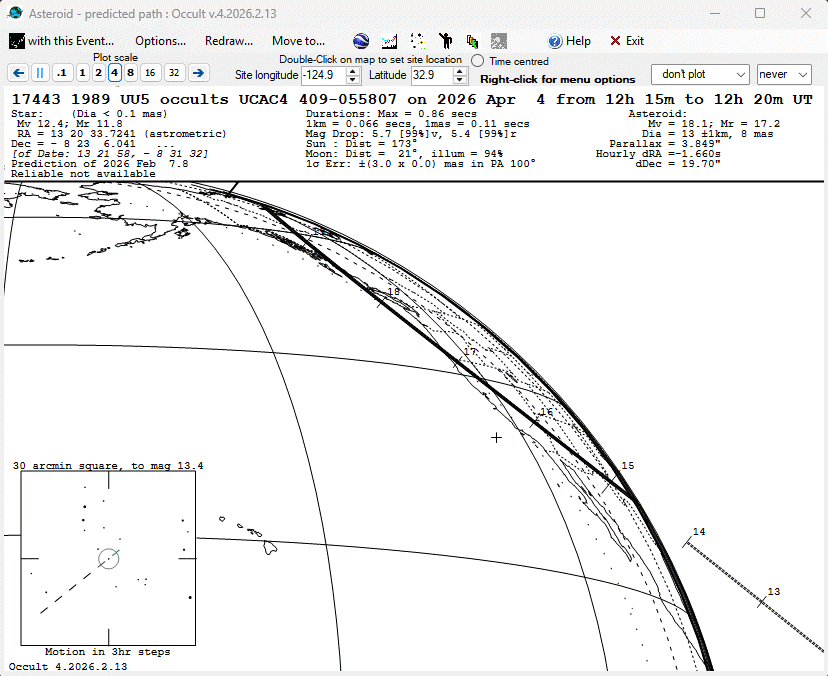
Task: Increase Site longitude with up stepper arrow
Action: [x=353, y=71]
